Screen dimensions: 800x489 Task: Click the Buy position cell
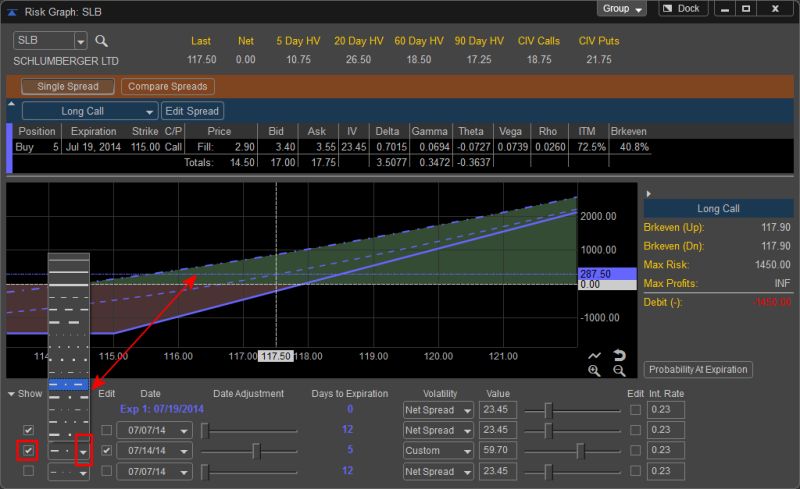(24, 147)
